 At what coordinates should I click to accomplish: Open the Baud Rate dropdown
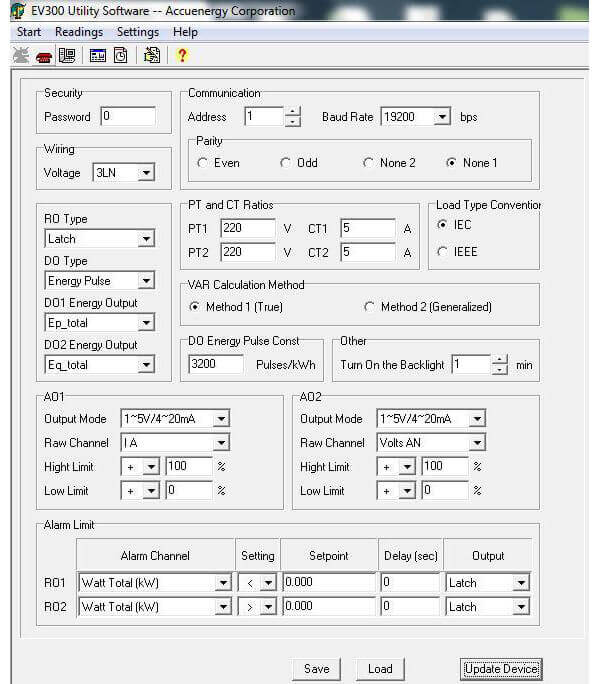[442, 117]
